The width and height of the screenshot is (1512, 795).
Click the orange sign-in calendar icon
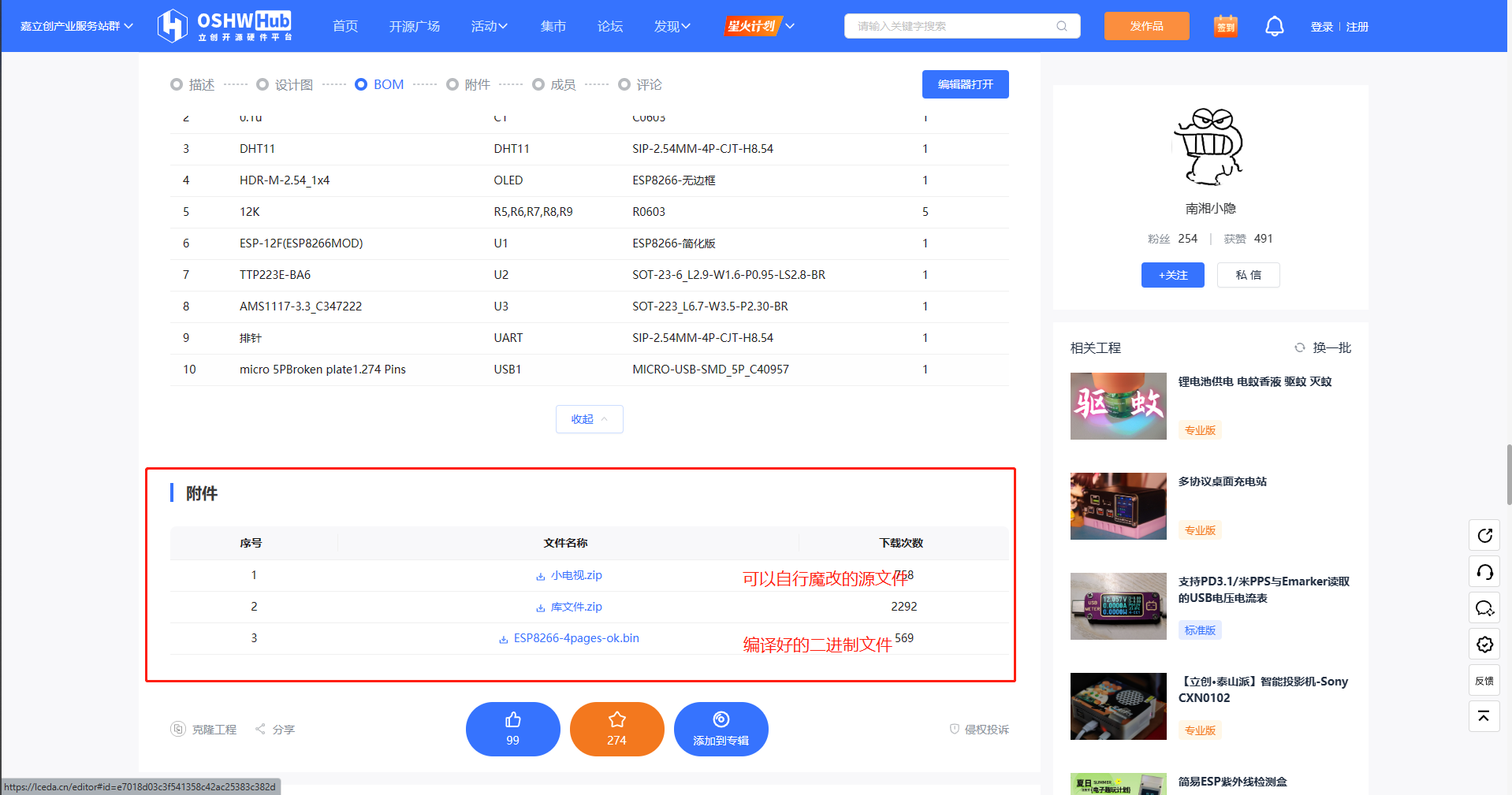tap(1225, 26)
